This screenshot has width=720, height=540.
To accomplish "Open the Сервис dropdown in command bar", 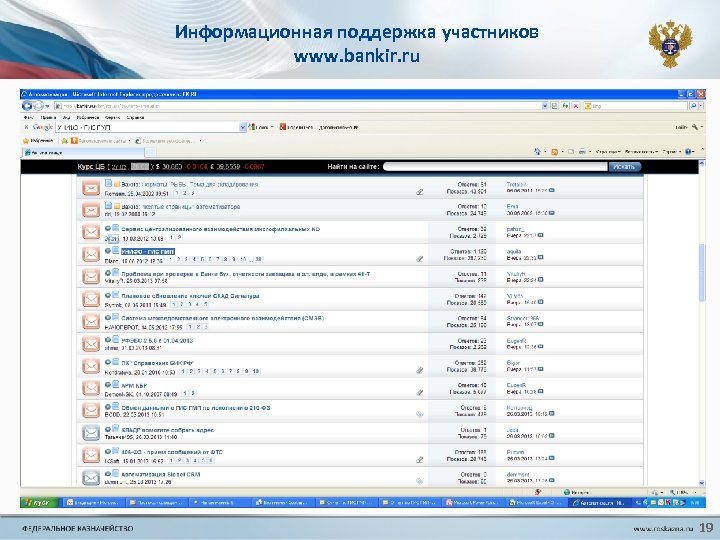I will tap(670, 152).
